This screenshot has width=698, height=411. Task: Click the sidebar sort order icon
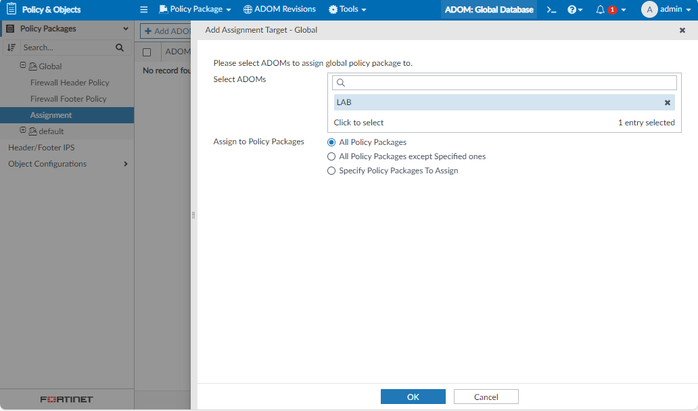tap(11, 47)
